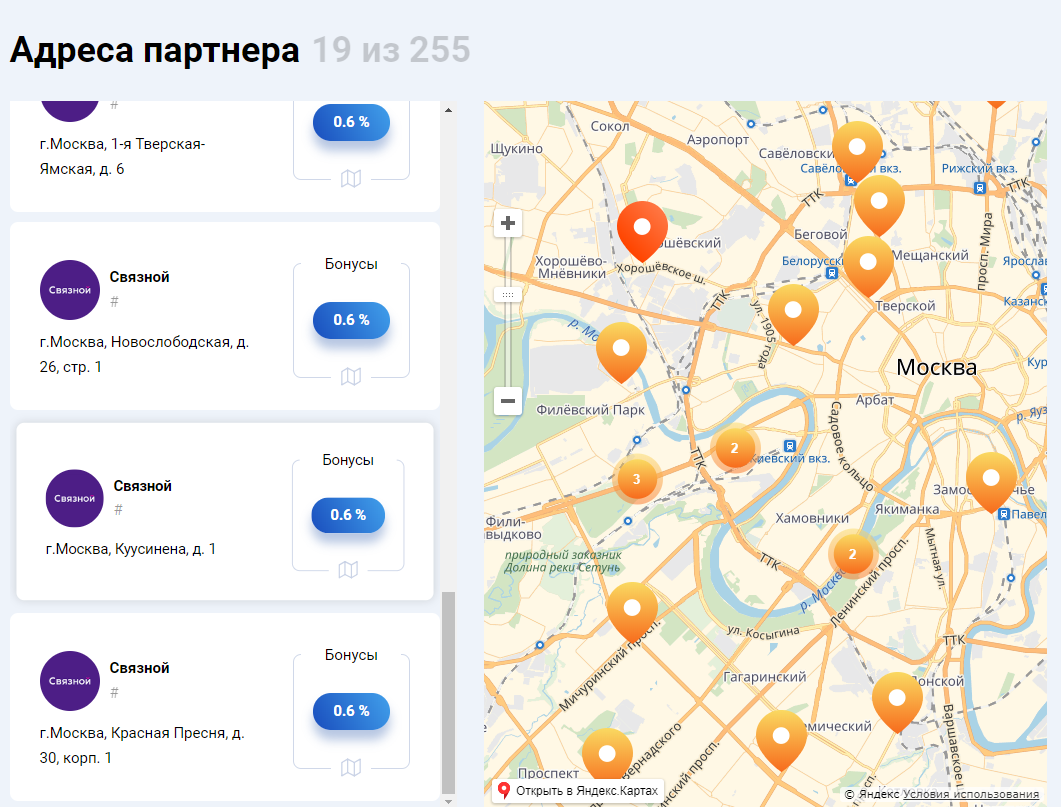Click Связной logo in Новослободская card
Image resolution: width=1061 pixels, height=807 pixels.
[70, 290]
